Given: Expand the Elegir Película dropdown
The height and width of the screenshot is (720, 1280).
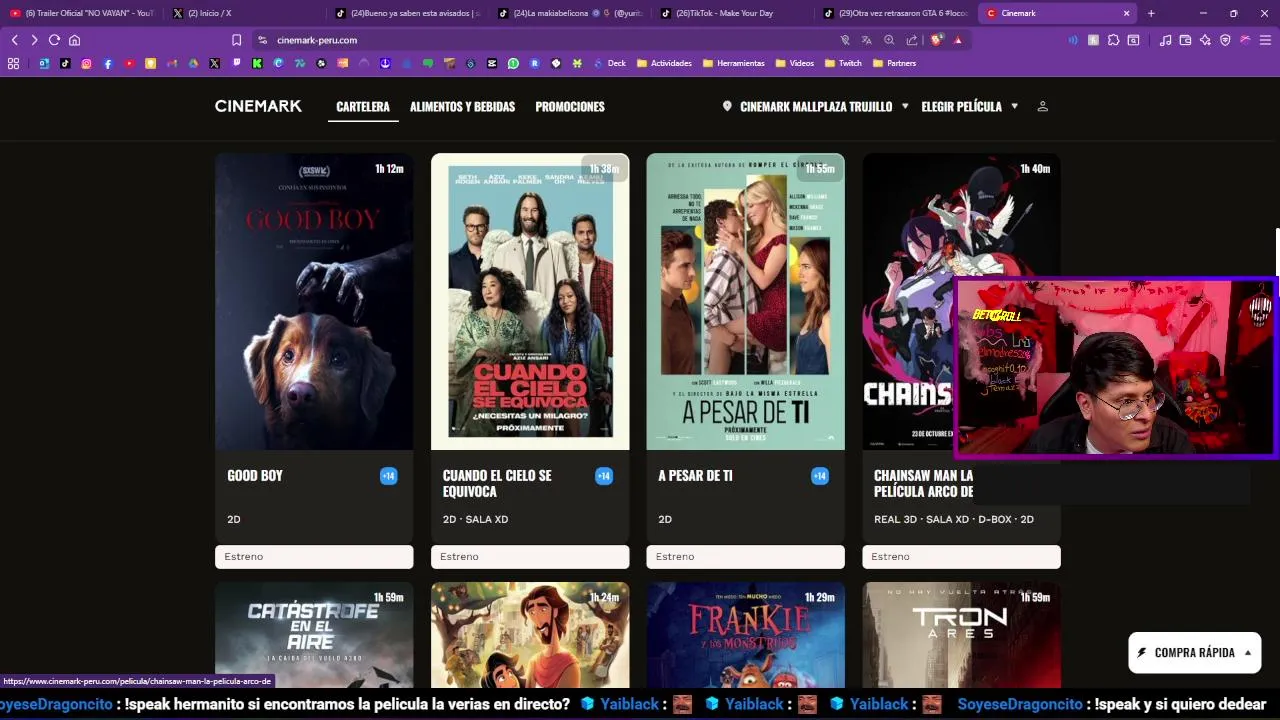Looking at the screenshot, I should coord(969,106).
